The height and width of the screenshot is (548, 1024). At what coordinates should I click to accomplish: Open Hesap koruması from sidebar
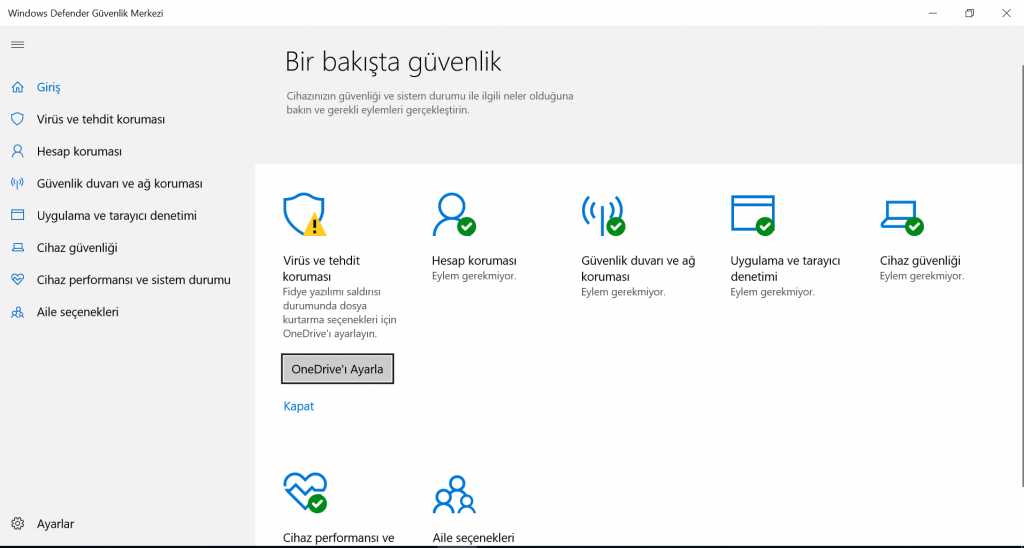79,151
